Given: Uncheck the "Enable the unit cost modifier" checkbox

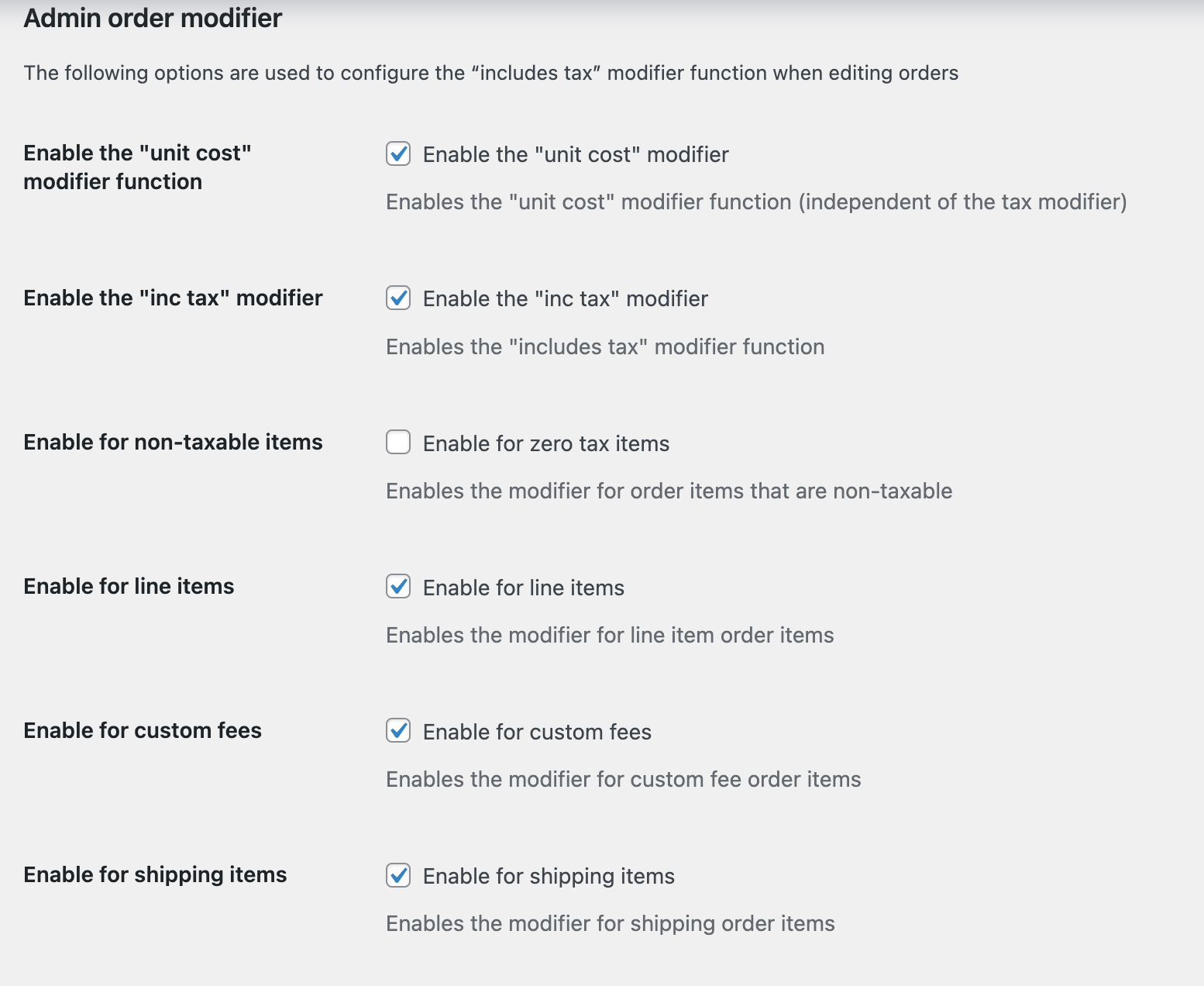Looking at the screenshot, I should coord(398,154).
